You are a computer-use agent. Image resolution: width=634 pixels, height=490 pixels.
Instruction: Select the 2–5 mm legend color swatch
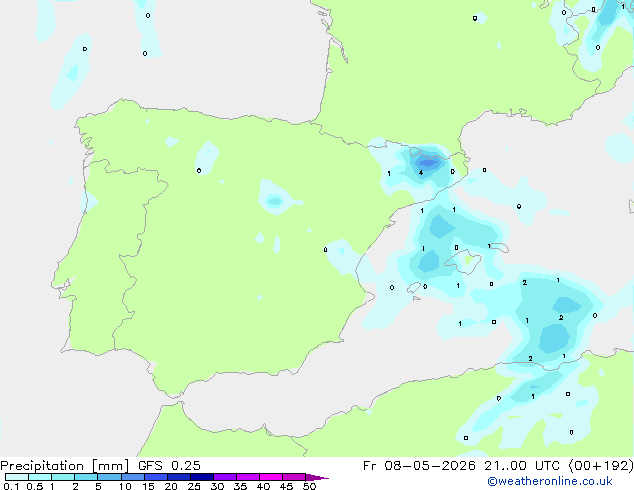[86, 477]
